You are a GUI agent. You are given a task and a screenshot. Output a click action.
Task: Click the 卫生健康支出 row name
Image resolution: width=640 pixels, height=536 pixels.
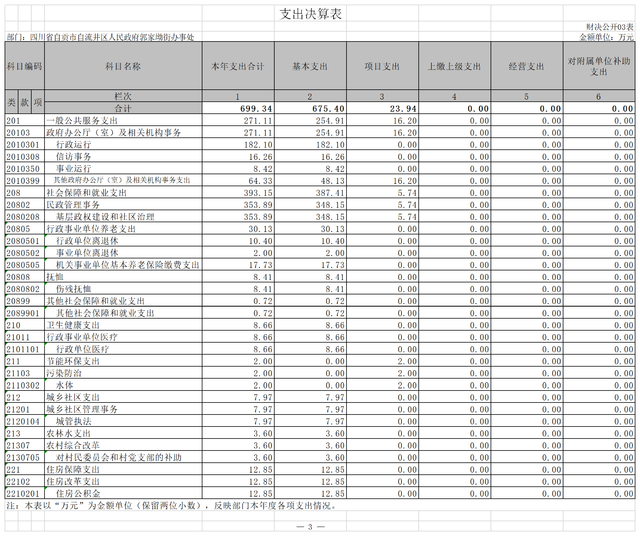tap(73, 325)
